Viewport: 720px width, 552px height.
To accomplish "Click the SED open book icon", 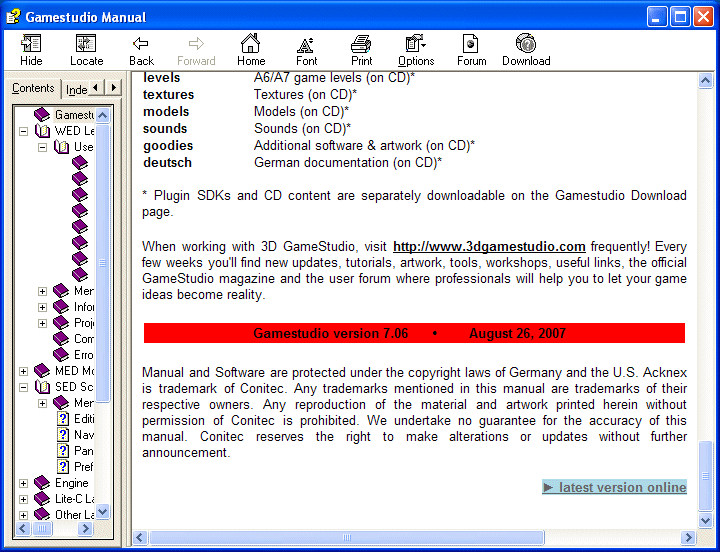I will 42,387.
